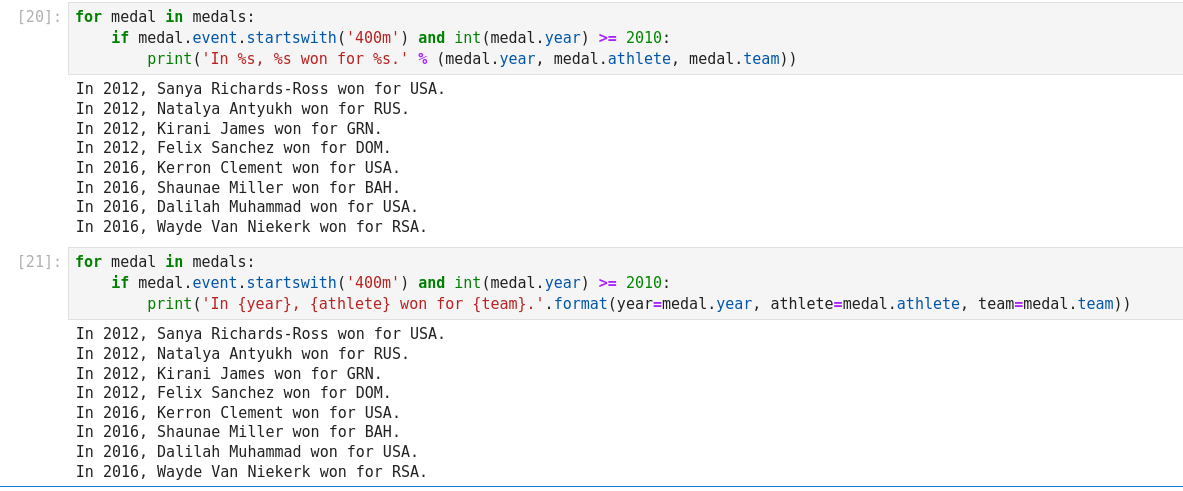Select the cell prompt labeled [21]
The height and width of the screenshot is (491, 1183).
[40, 262]
